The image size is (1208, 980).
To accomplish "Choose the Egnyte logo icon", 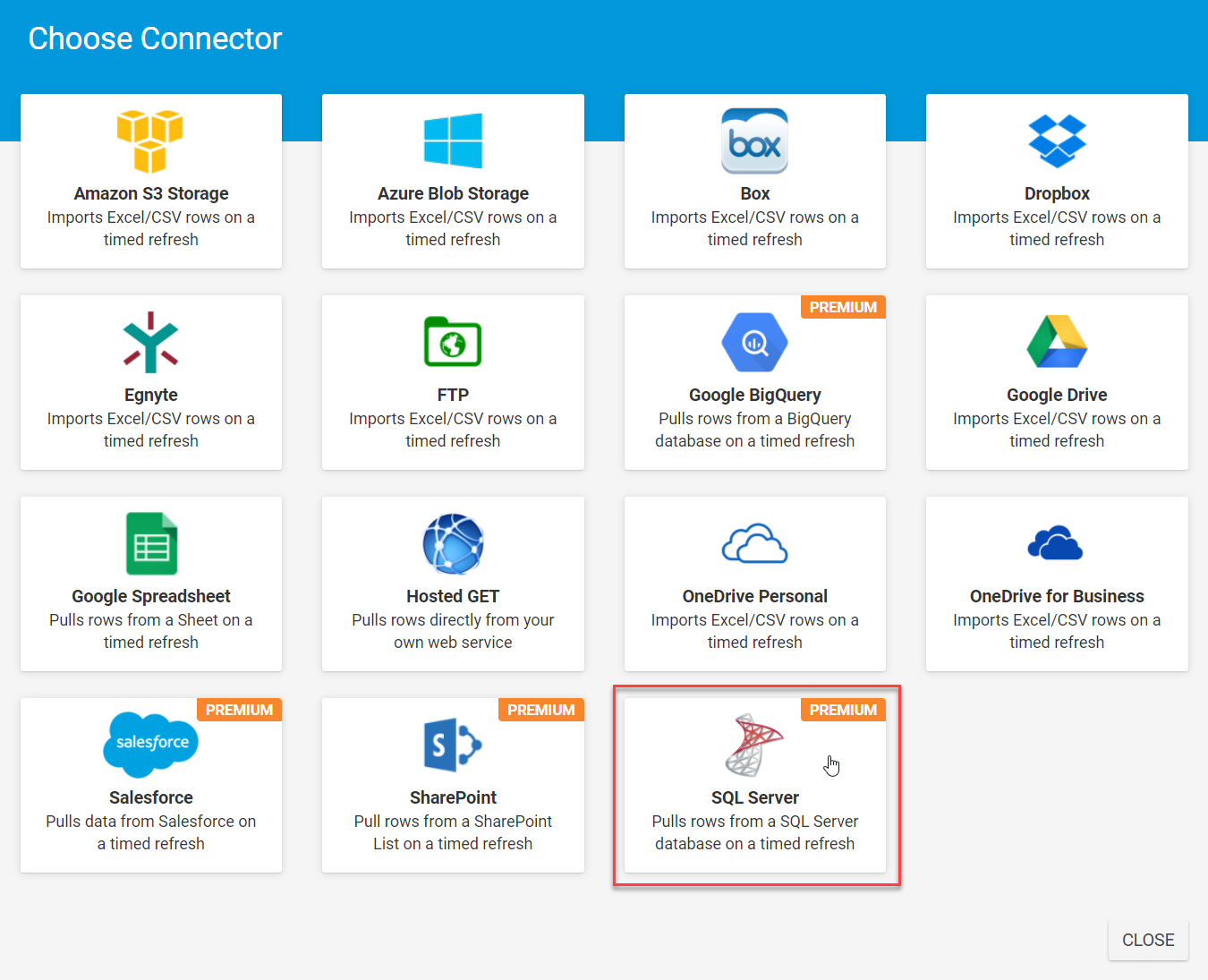I will click(x=150, y=342).
